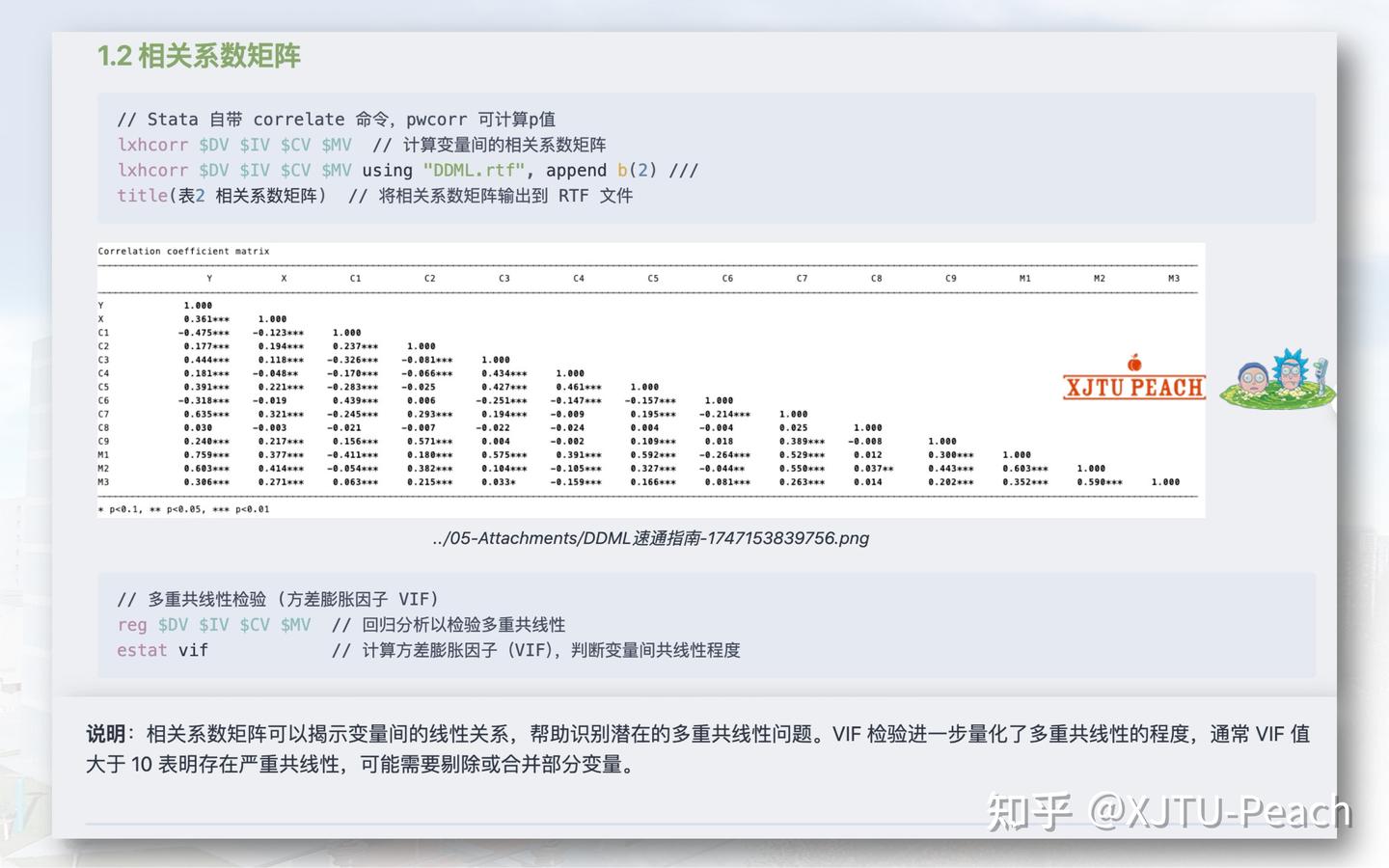This screenshot has height=868, width=1389.
Task: Click the XJTU PEACH logo watermark
Action: coord(1134,388)
